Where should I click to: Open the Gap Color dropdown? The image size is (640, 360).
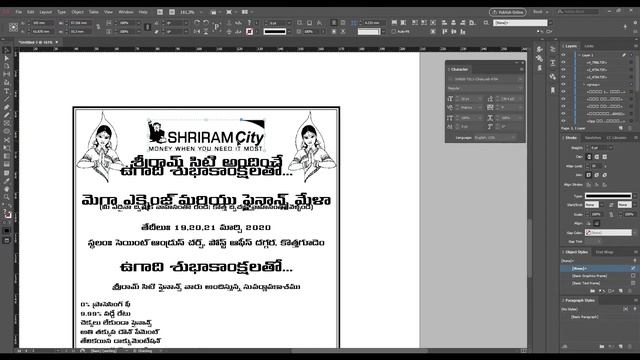634,233
